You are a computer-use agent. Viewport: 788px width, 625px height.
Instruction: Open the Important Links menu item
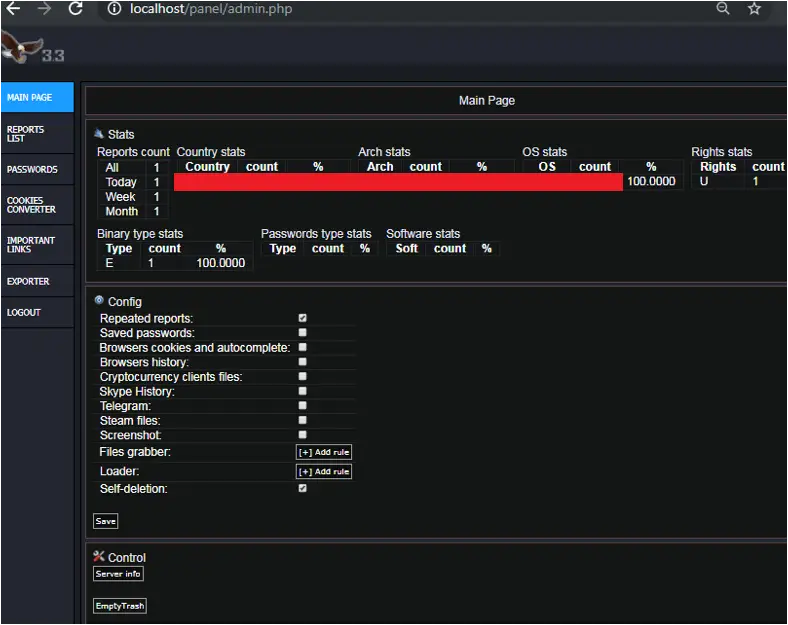[x=37, y=245]
